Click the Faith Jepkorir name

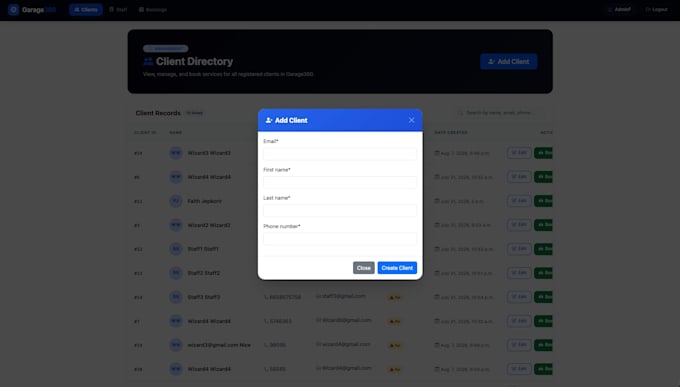coord(204,201)
